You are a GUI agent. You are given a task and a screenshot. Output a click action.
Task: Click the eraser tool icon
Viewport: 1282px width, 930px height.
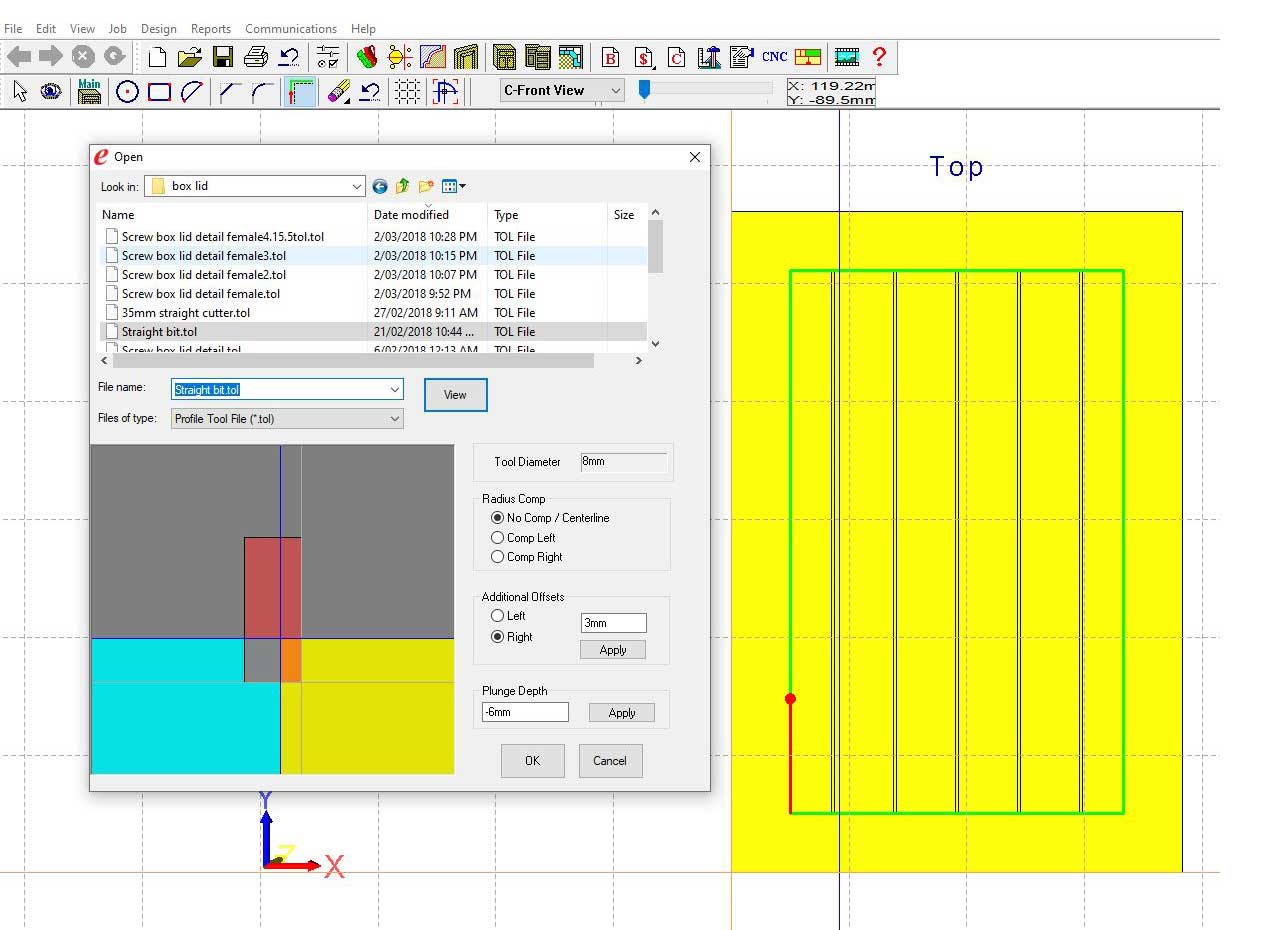(x=338, y=92)
